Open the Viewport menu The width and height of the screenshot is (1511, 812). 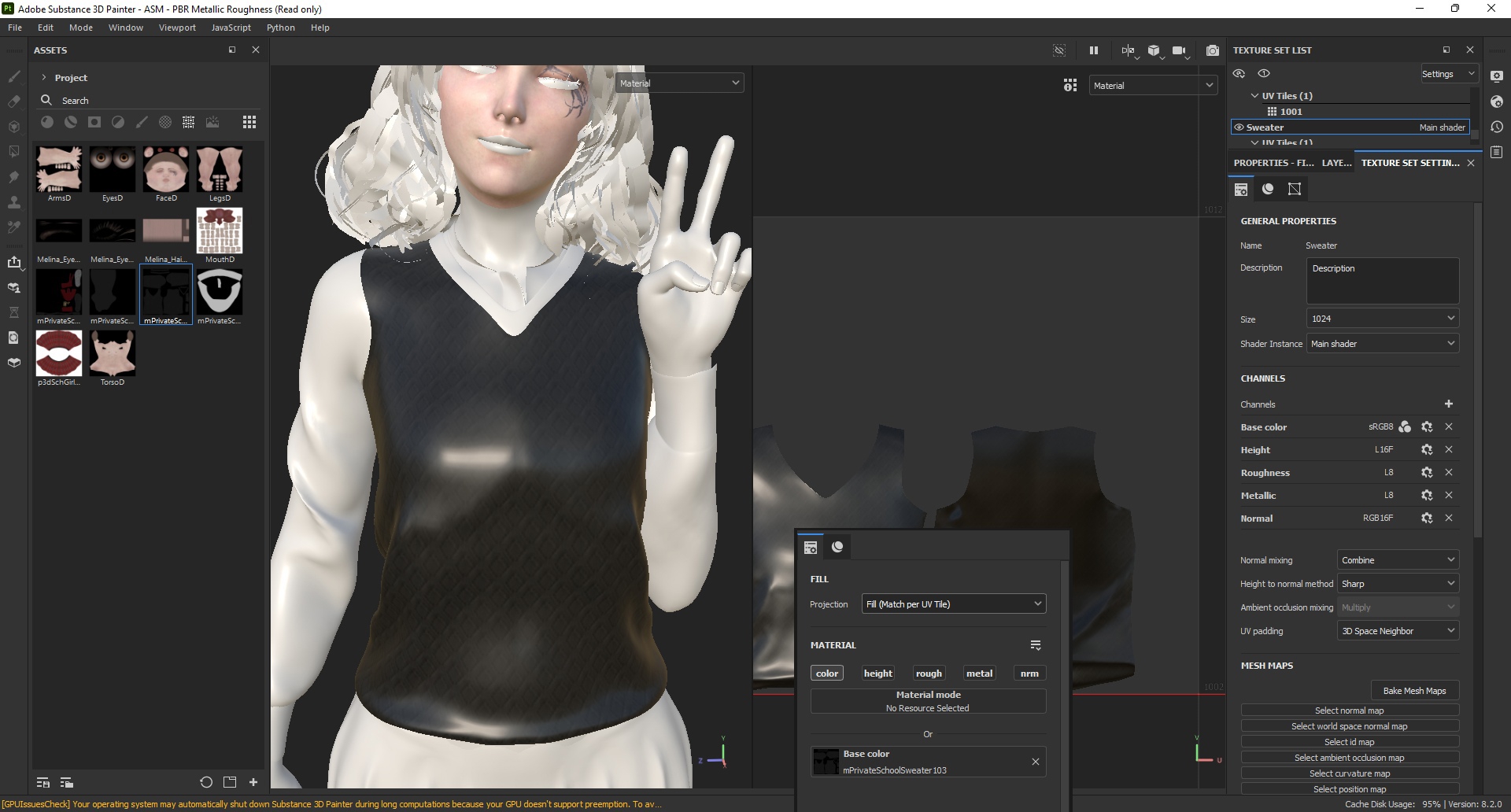point(177,28)
